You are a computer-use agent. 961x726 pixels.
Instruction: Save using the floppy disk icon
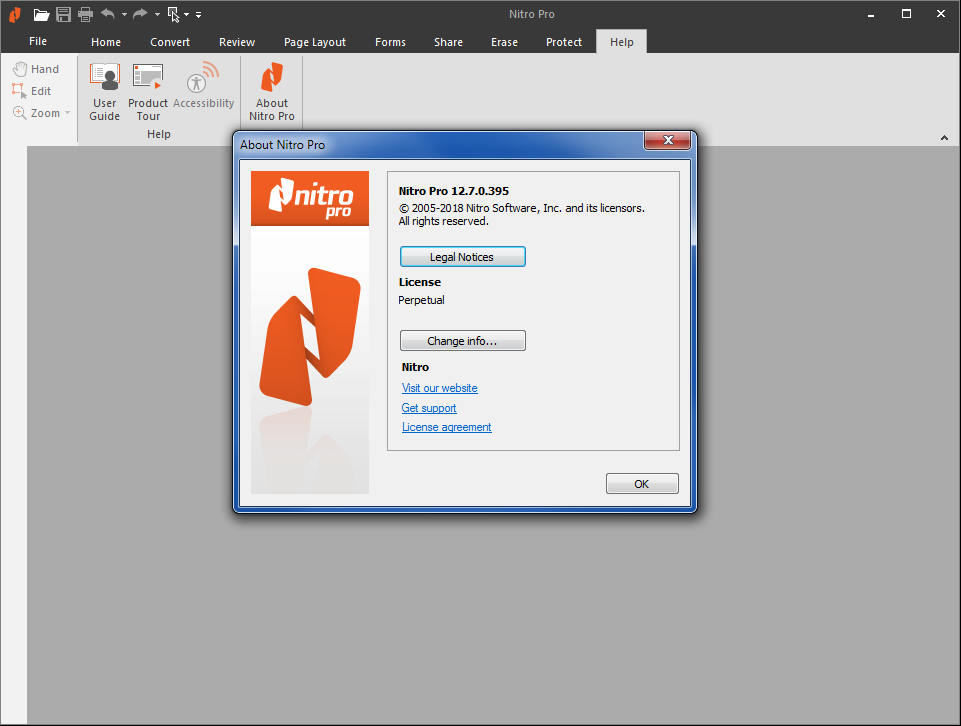[x=63, y=14]
